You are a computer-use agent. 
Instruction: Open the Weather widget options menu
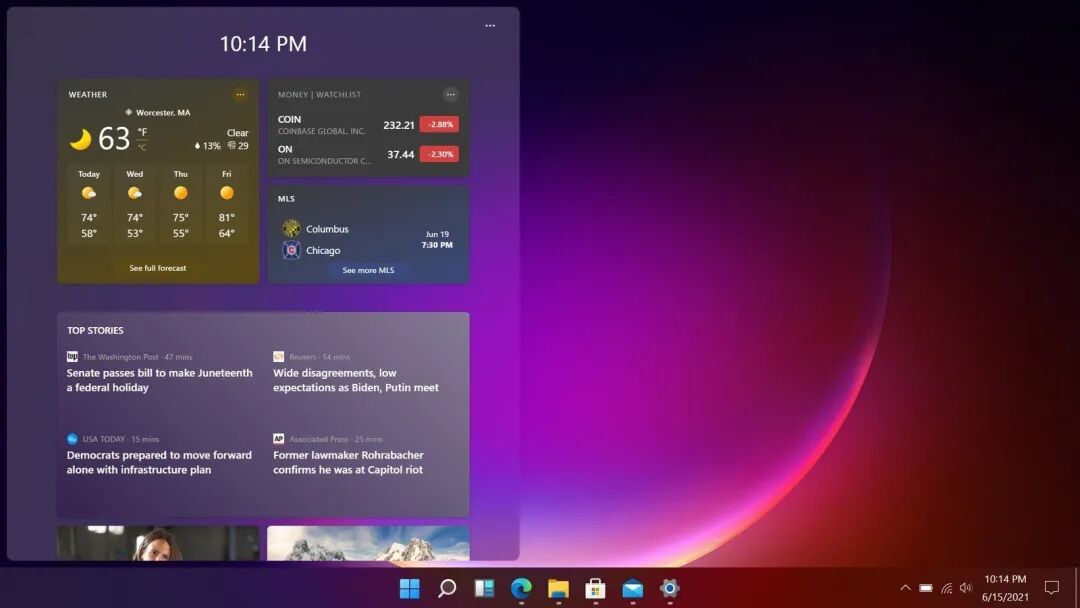tap(240, 94)
